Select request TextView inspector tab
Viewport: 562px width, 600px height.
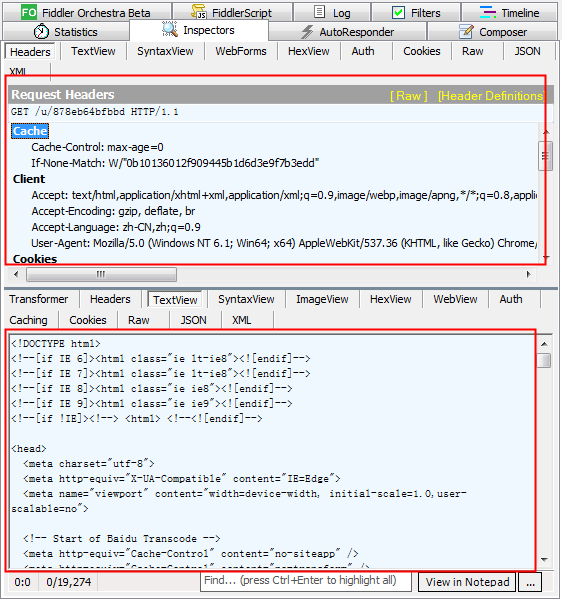click(x=93, y=51)
